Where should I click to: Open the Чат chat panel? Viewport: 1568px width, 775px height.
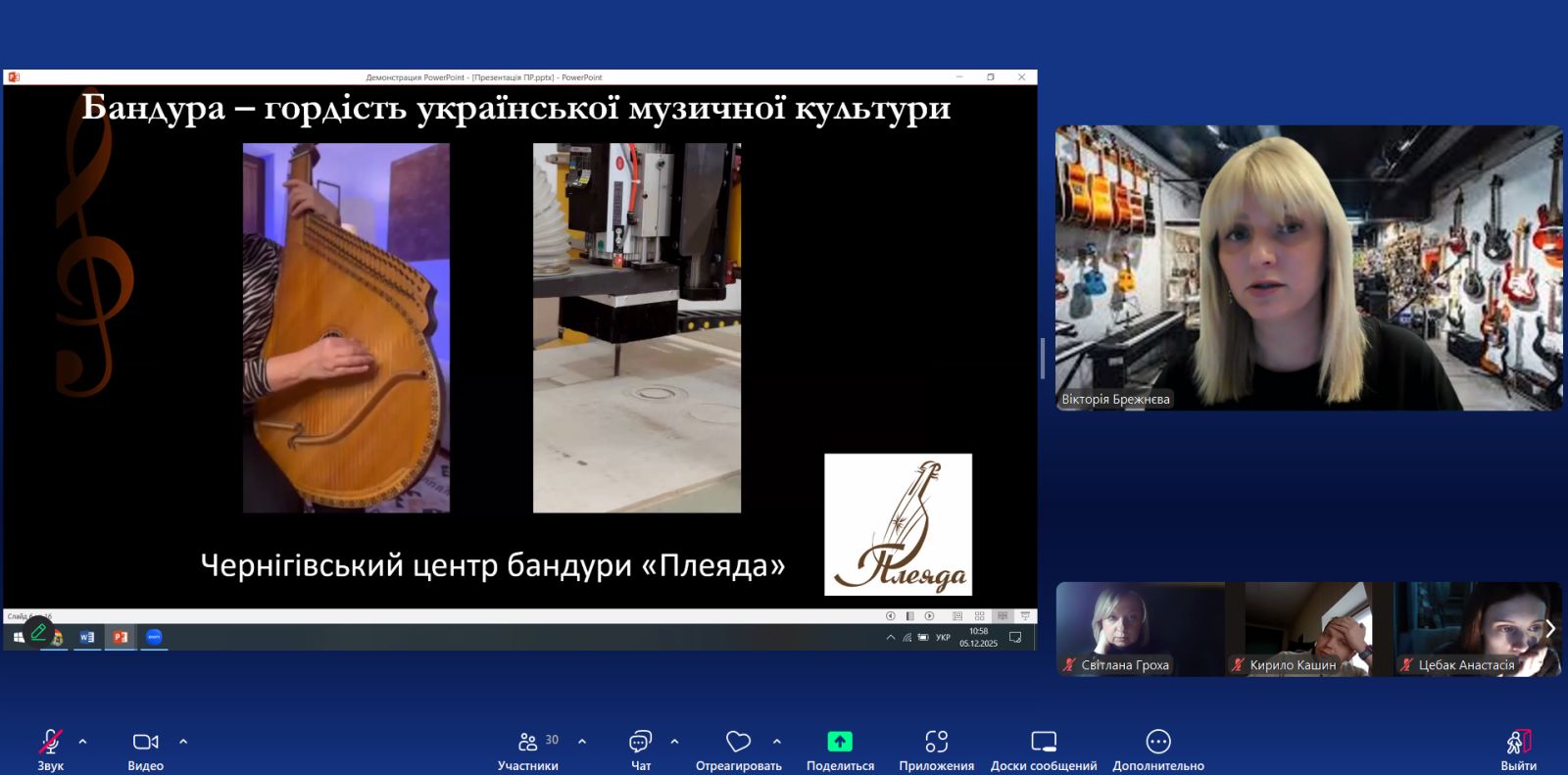[641, 743]
